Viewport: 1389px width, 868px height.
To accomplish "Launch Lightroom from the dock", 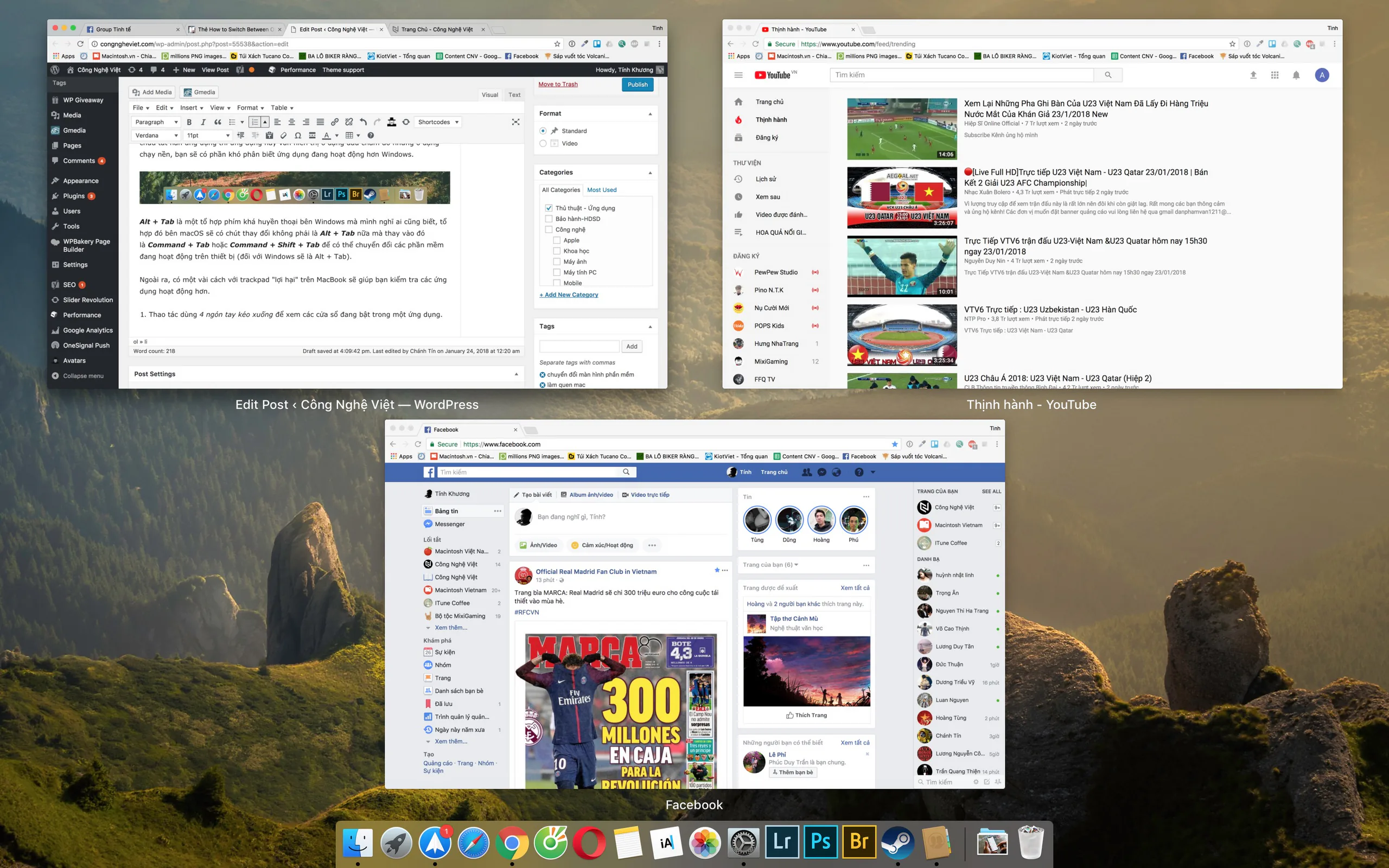I will tap(782, 841).
